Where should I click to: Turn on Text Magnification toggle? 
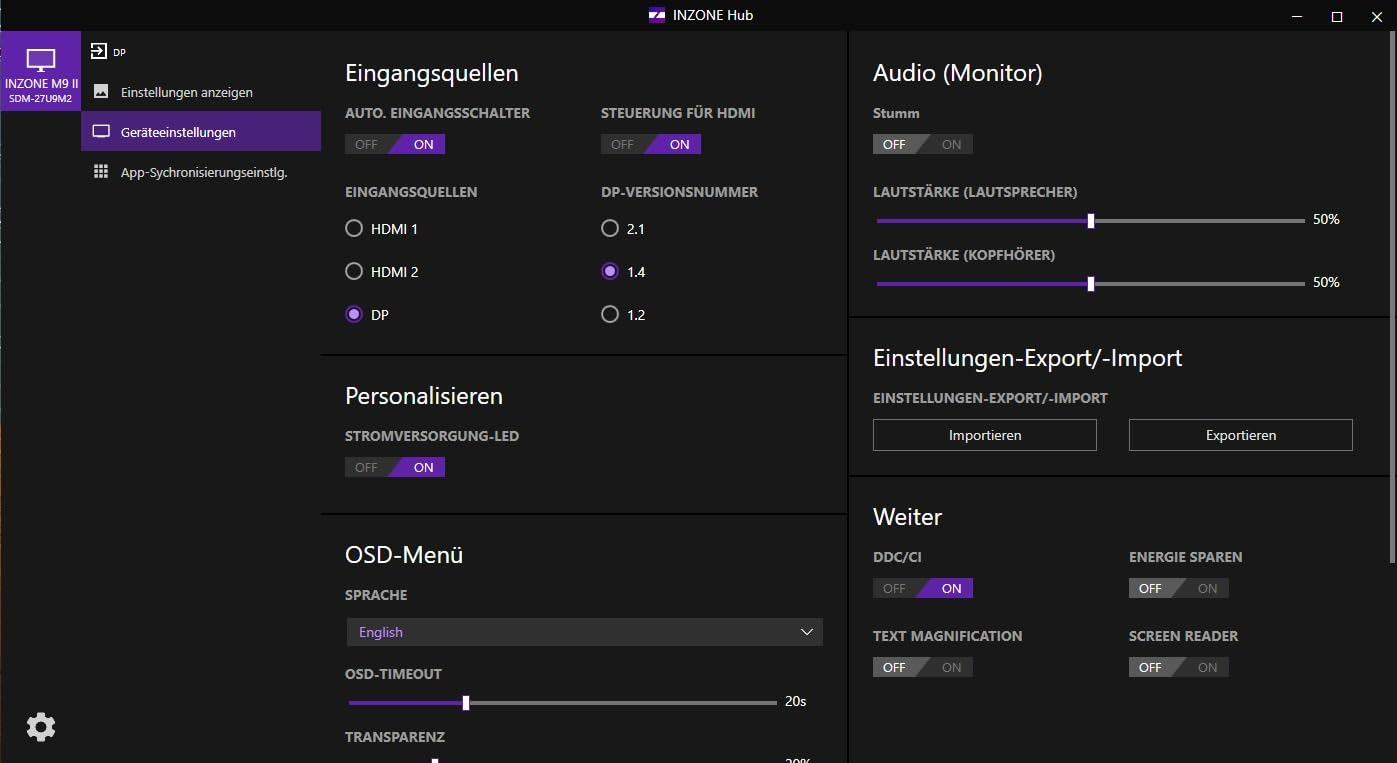pyautogui.click(x=923, y=667)
